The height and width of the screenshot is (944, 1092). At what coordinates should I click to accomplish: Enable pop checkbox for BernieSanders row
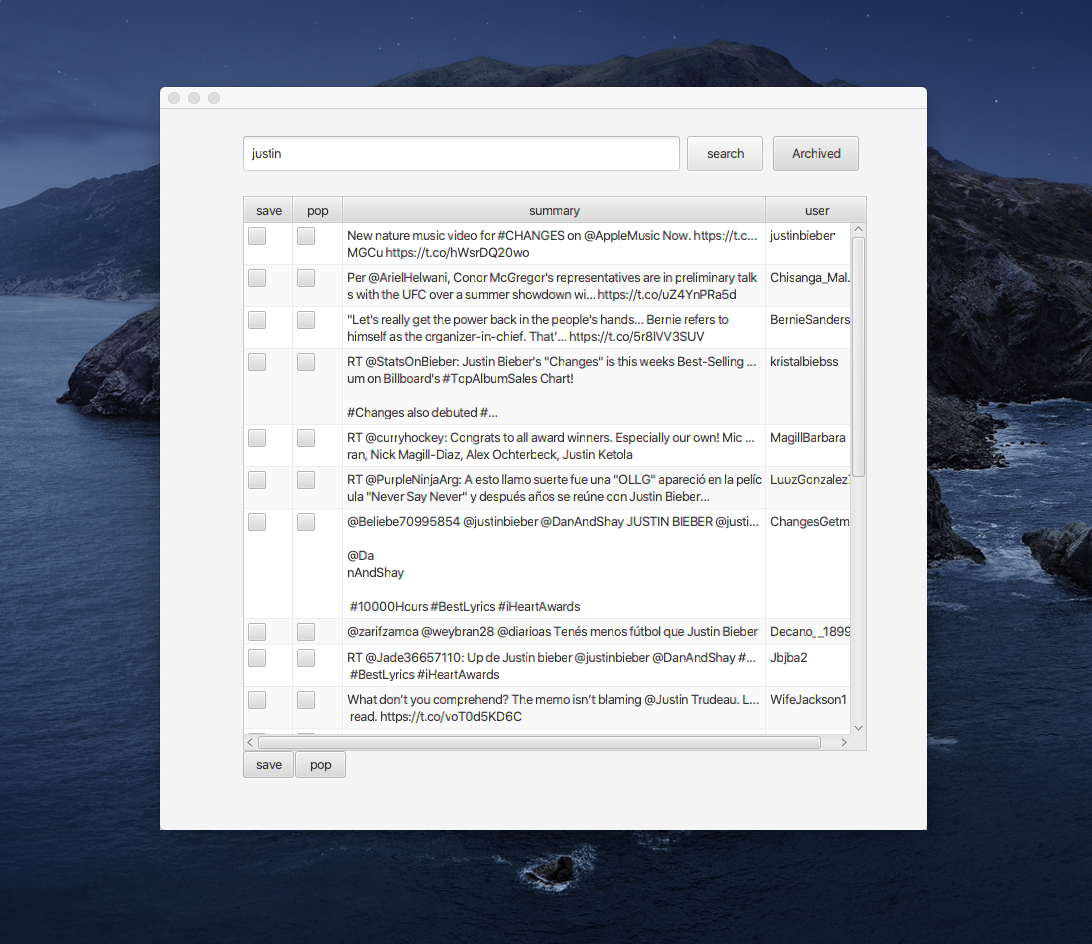[306, 320]
